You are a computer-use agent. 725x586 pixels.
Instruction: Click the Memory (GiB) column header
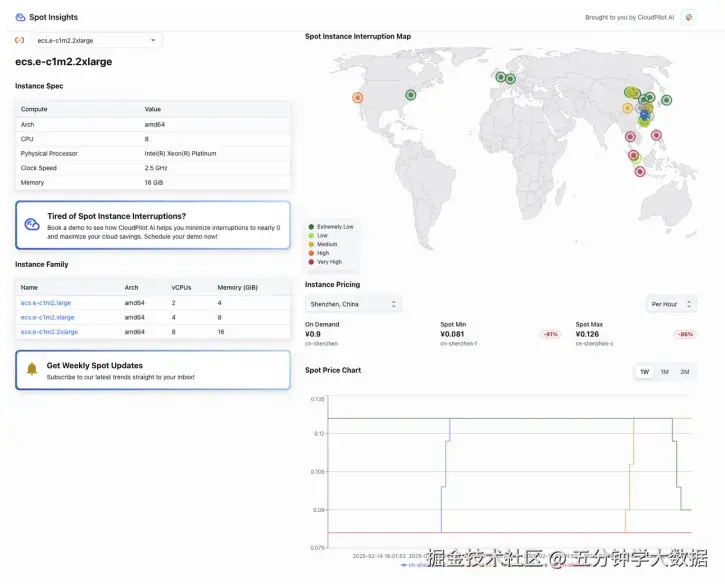(238, 287)
